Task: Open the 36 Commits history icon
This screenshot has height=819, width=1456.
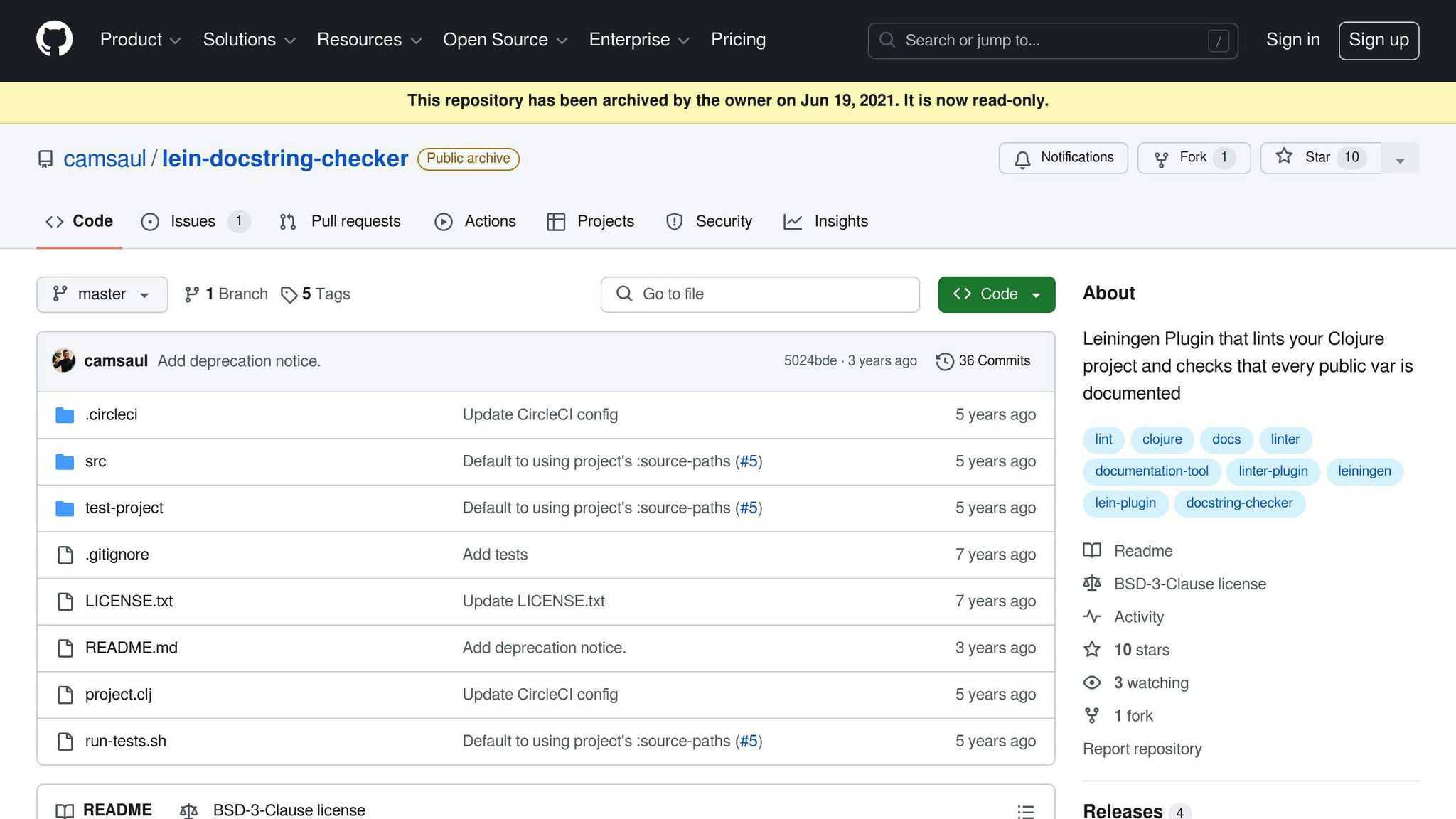Action: (x=944, y=361)
